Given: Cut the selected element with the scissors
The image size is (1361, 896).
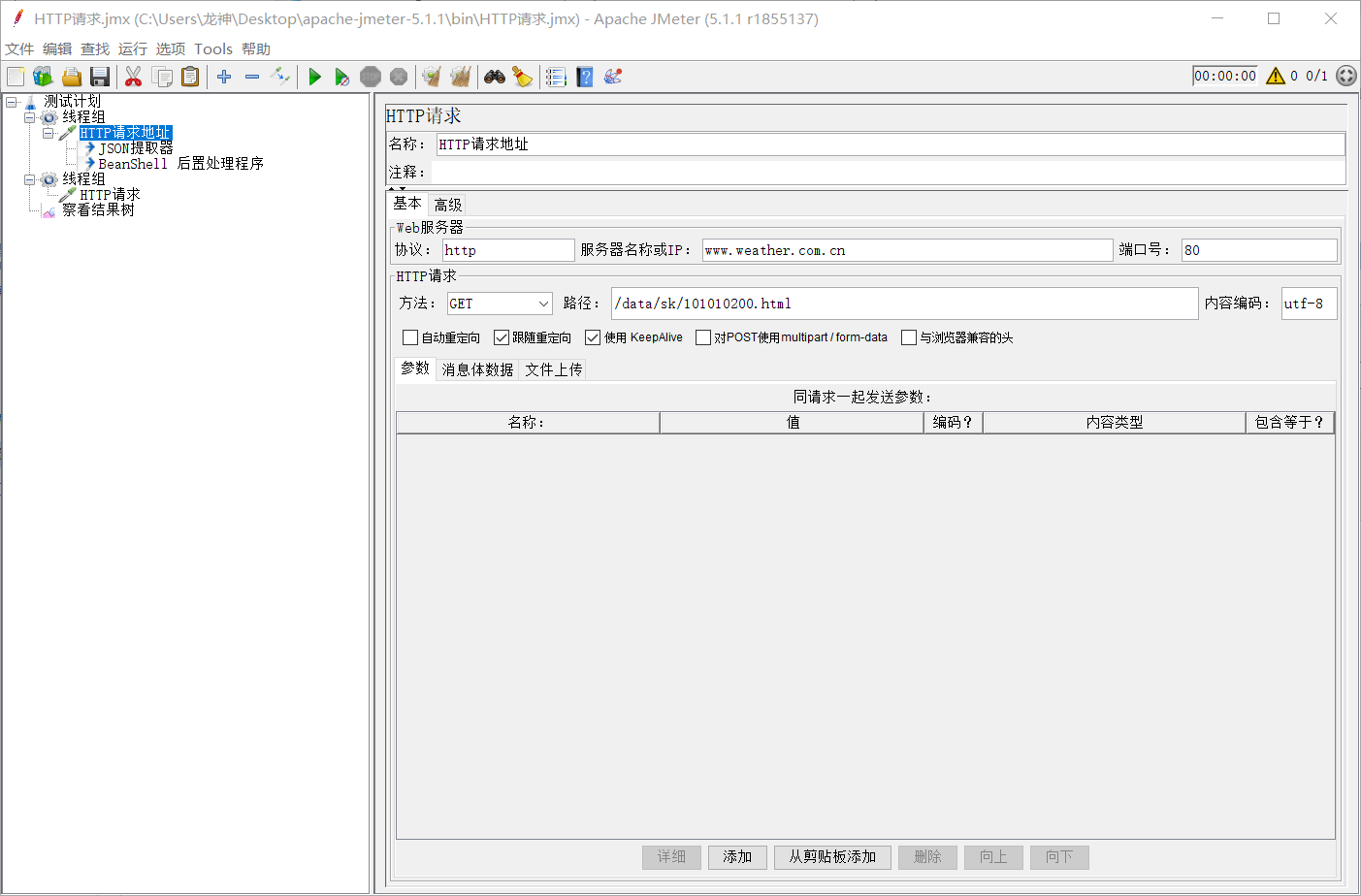Looking at the screenshot, I should click(x=133, y=77).
